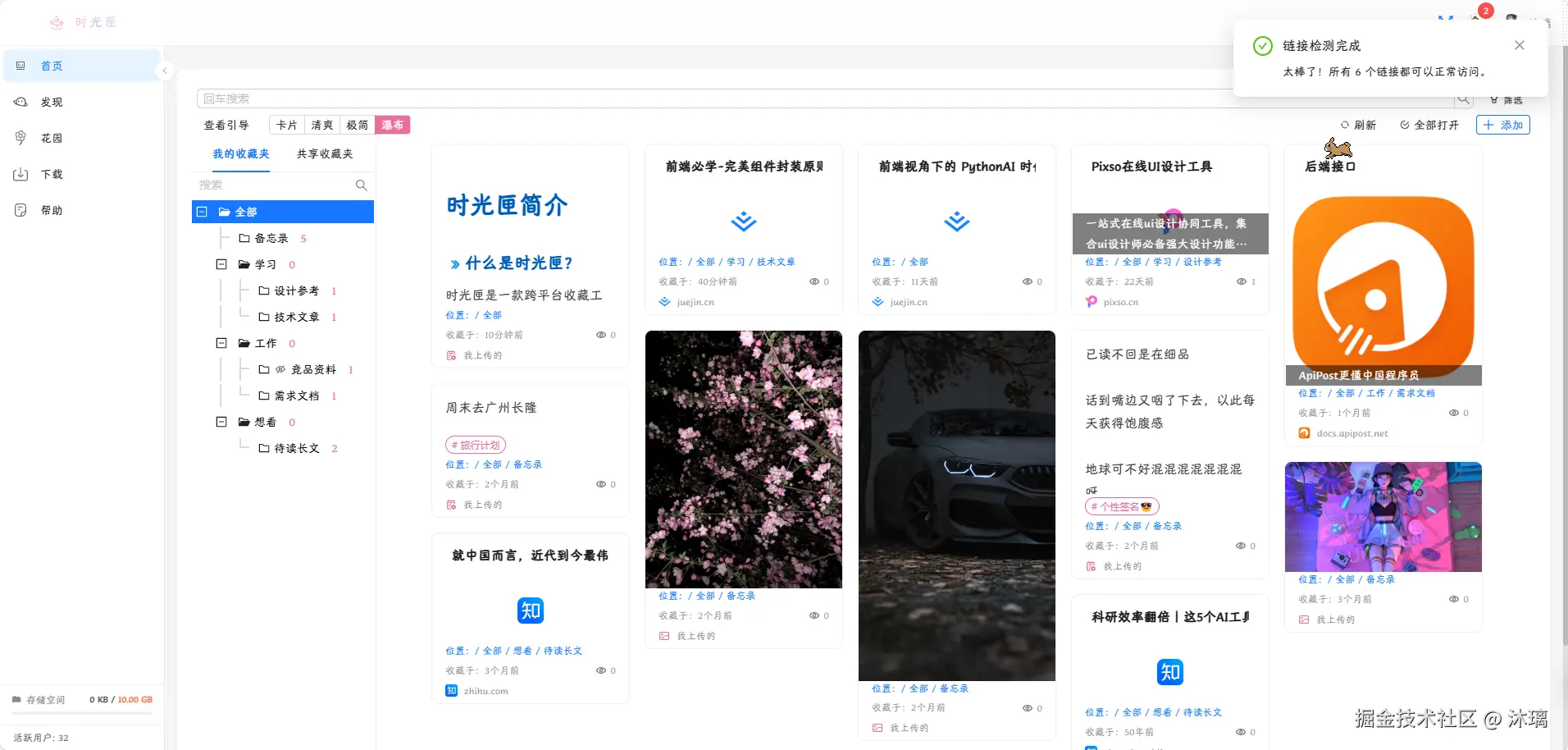
Task: Collapse the 学习 folder node
Action: (221, 264)
